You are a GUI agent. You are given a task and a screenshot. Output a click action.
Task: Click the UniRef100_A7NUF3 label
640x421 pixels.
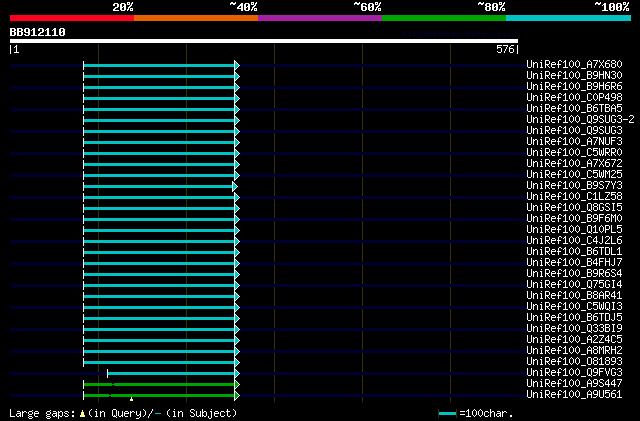pyautogui.click(x=574, y=142)
